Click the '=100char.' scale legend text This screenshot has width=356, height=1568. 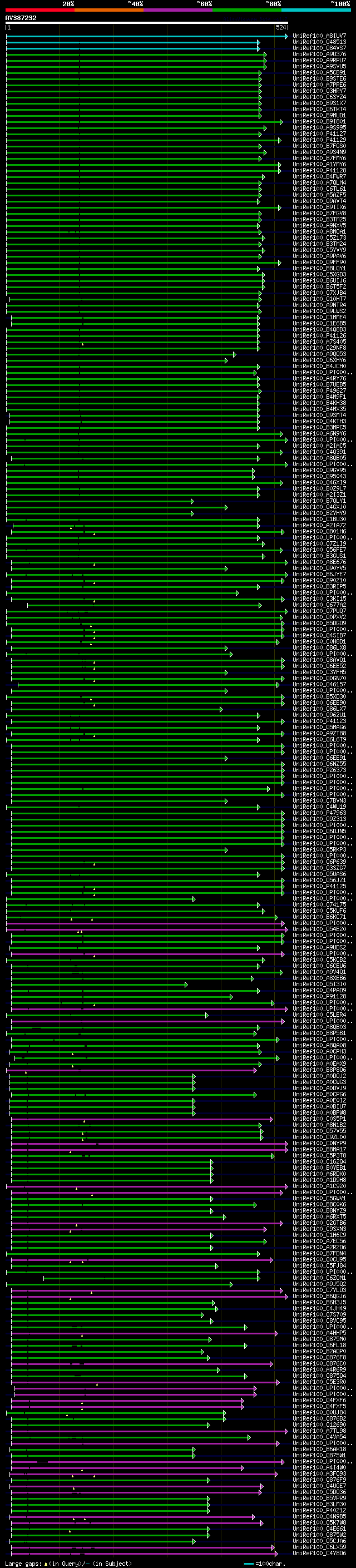(271, 1563)
